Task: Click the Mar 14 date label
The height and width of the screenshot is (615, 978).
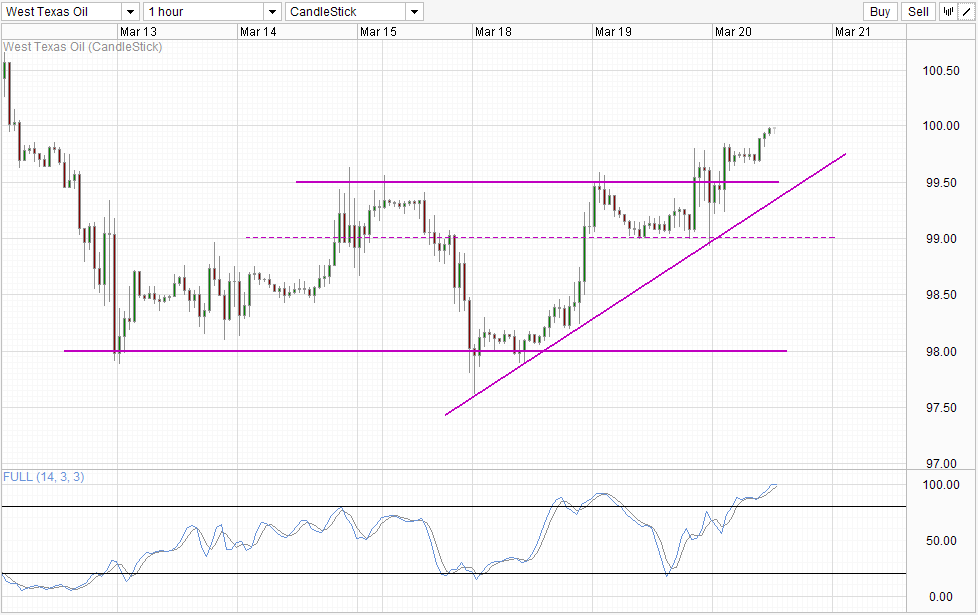Action: [258, 32]
